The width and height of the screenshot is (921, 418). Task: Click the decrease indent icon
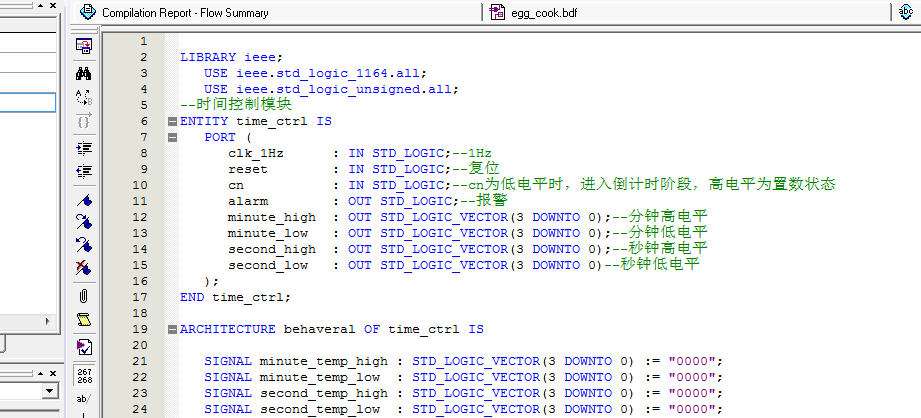click(84, 171)
